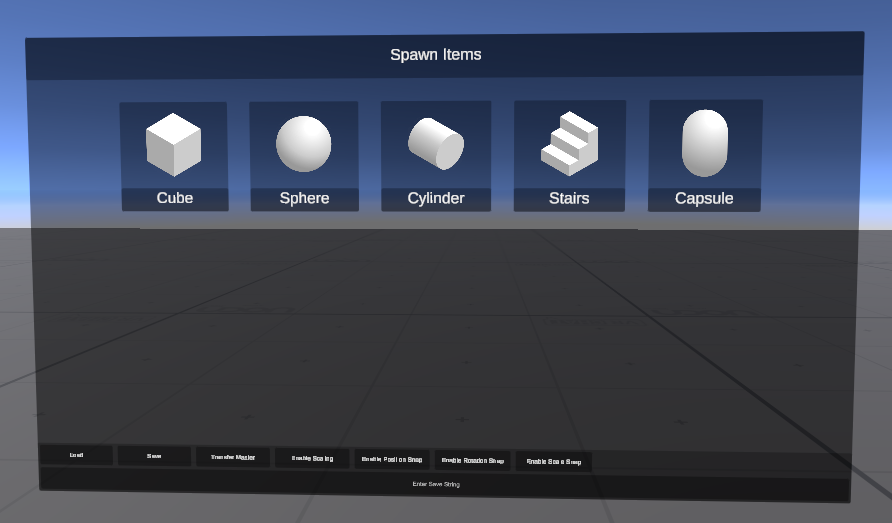Click the empty dark area of the spawn panel
The height and width of the screenshot is (523, 892).
pos(440,330)
